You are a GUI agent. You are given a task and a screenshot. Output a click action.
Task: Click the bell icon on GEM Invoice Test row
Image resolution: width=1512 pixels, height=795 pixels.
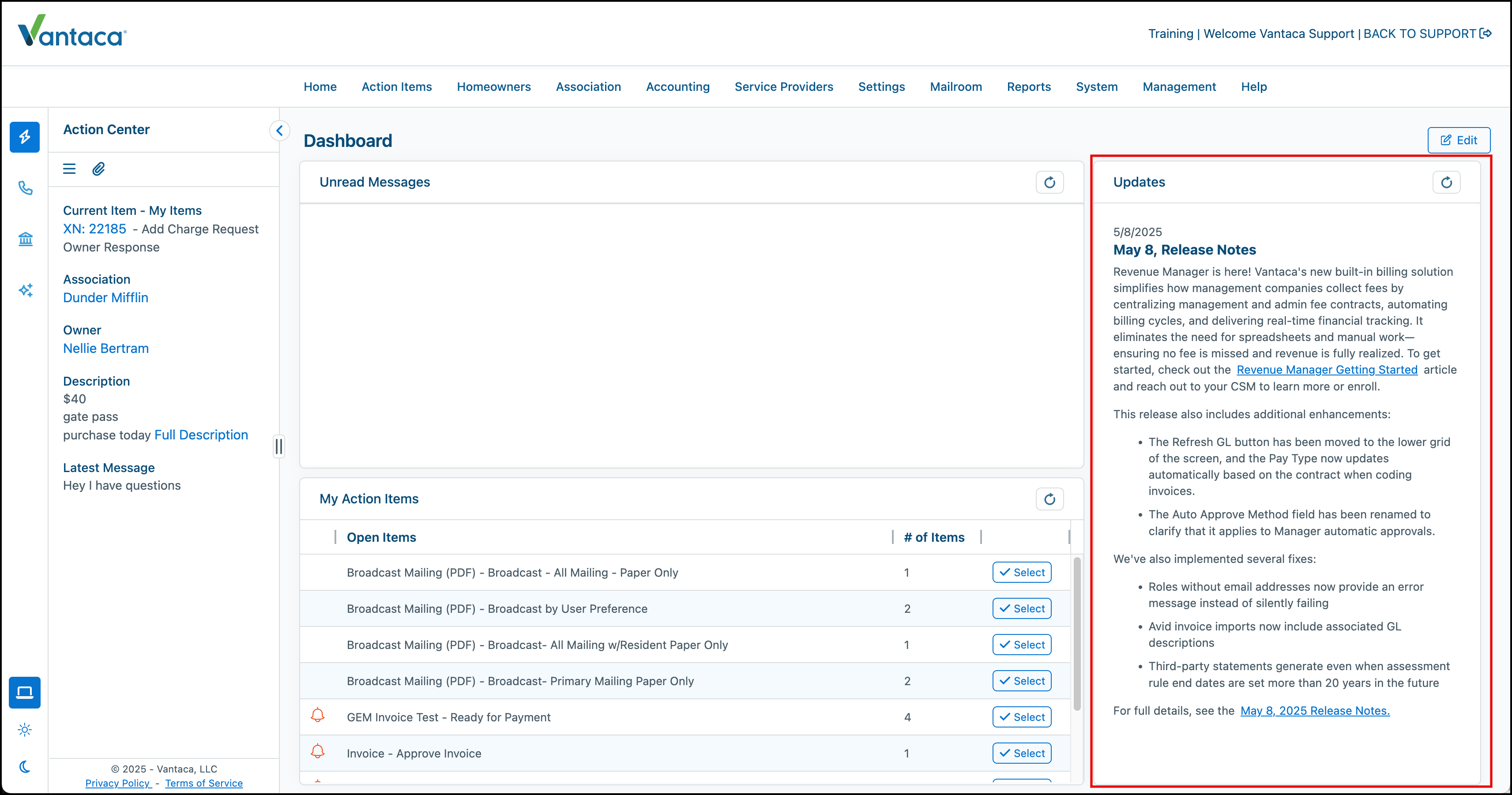tap(318, 715)
